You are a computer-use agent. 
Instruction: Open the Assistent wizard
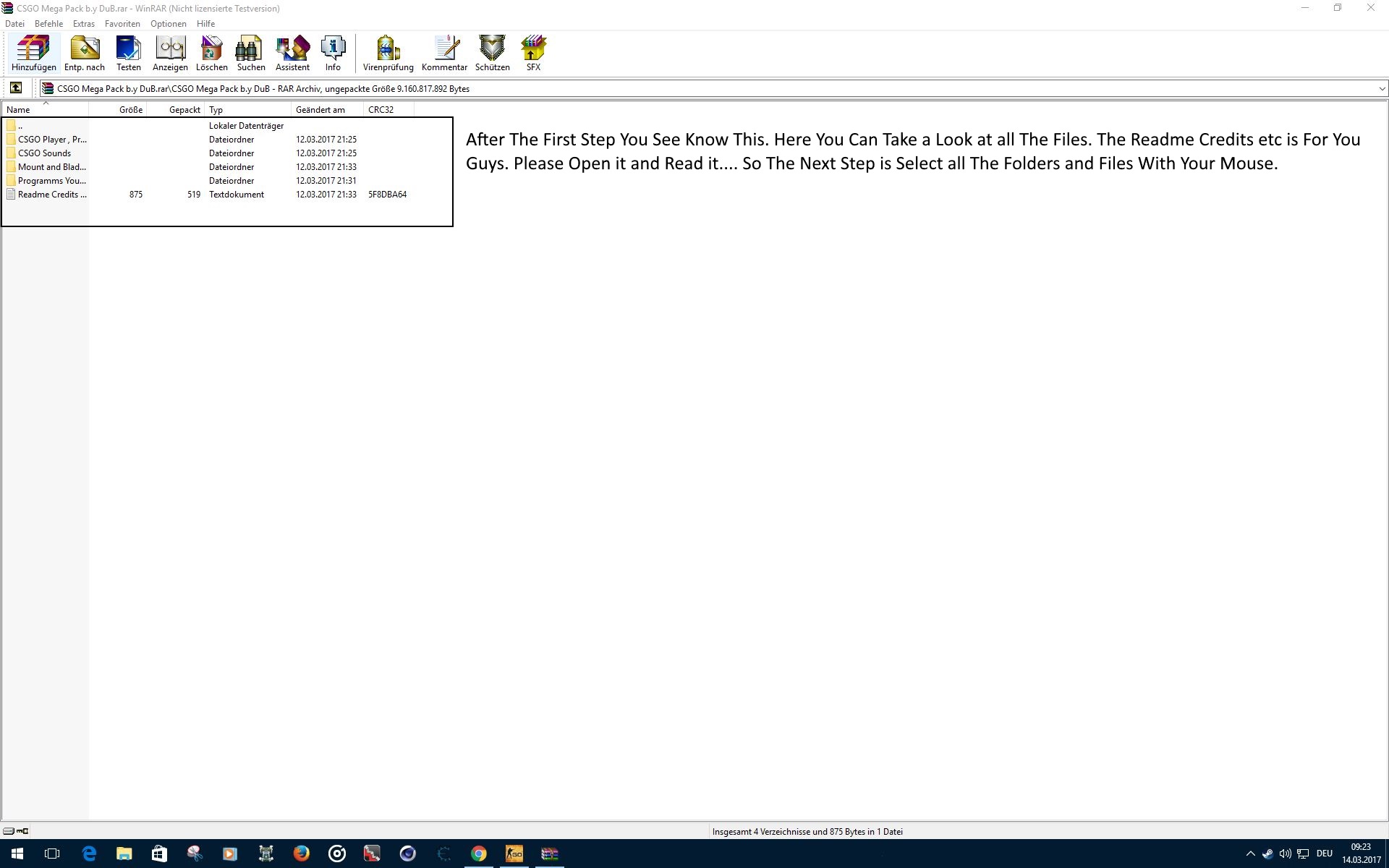[x=292, y=54]
